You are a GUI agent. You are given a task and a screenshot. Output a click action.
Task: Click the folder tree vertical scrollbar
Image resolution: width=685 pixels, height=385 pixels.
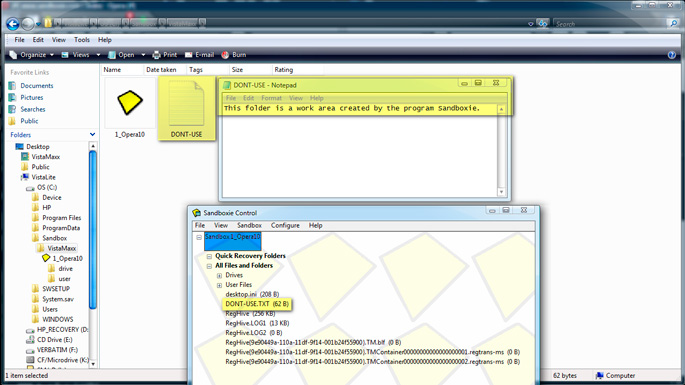(93, 230)
